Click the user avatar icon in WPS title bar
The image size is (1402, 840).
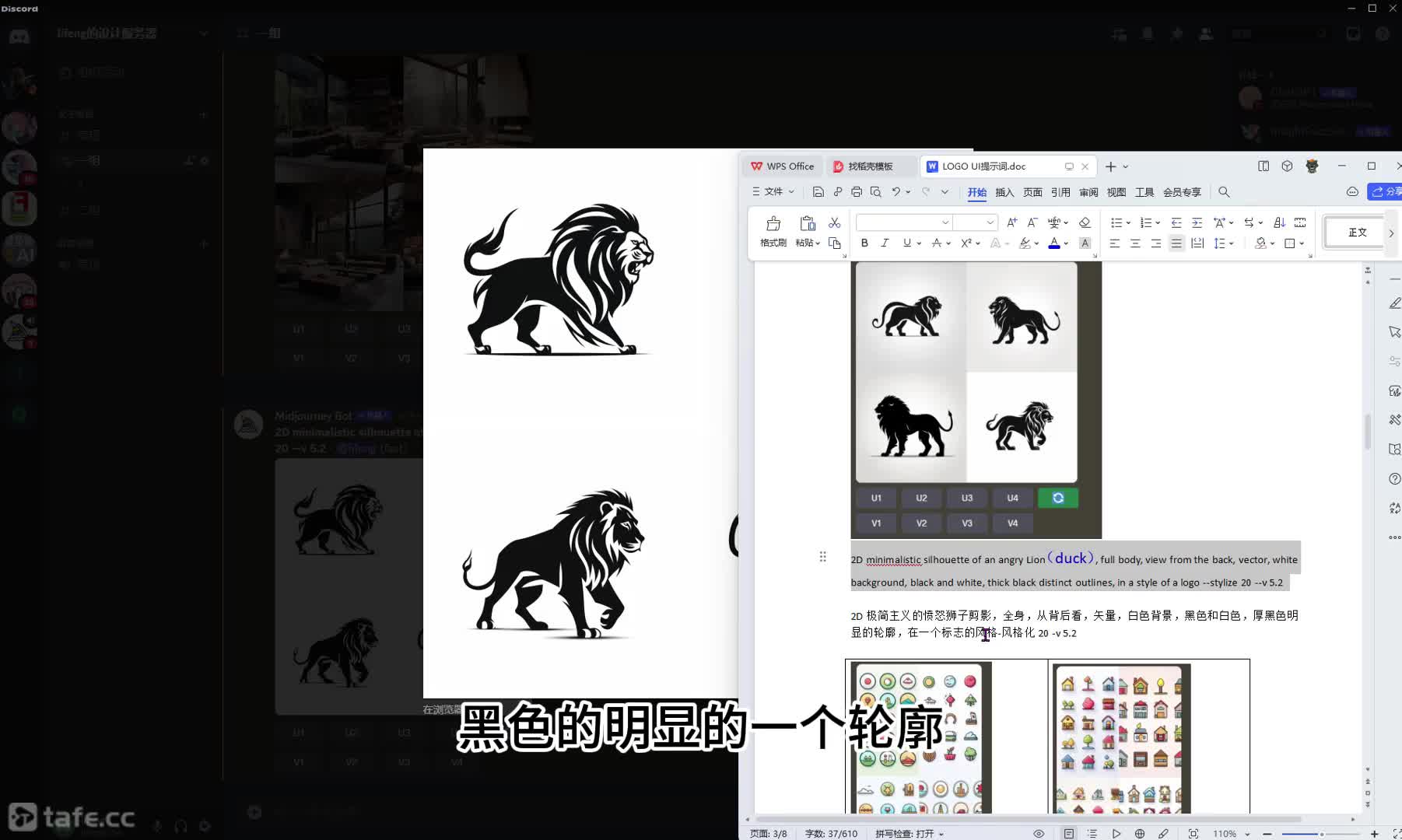(1312, 166)
